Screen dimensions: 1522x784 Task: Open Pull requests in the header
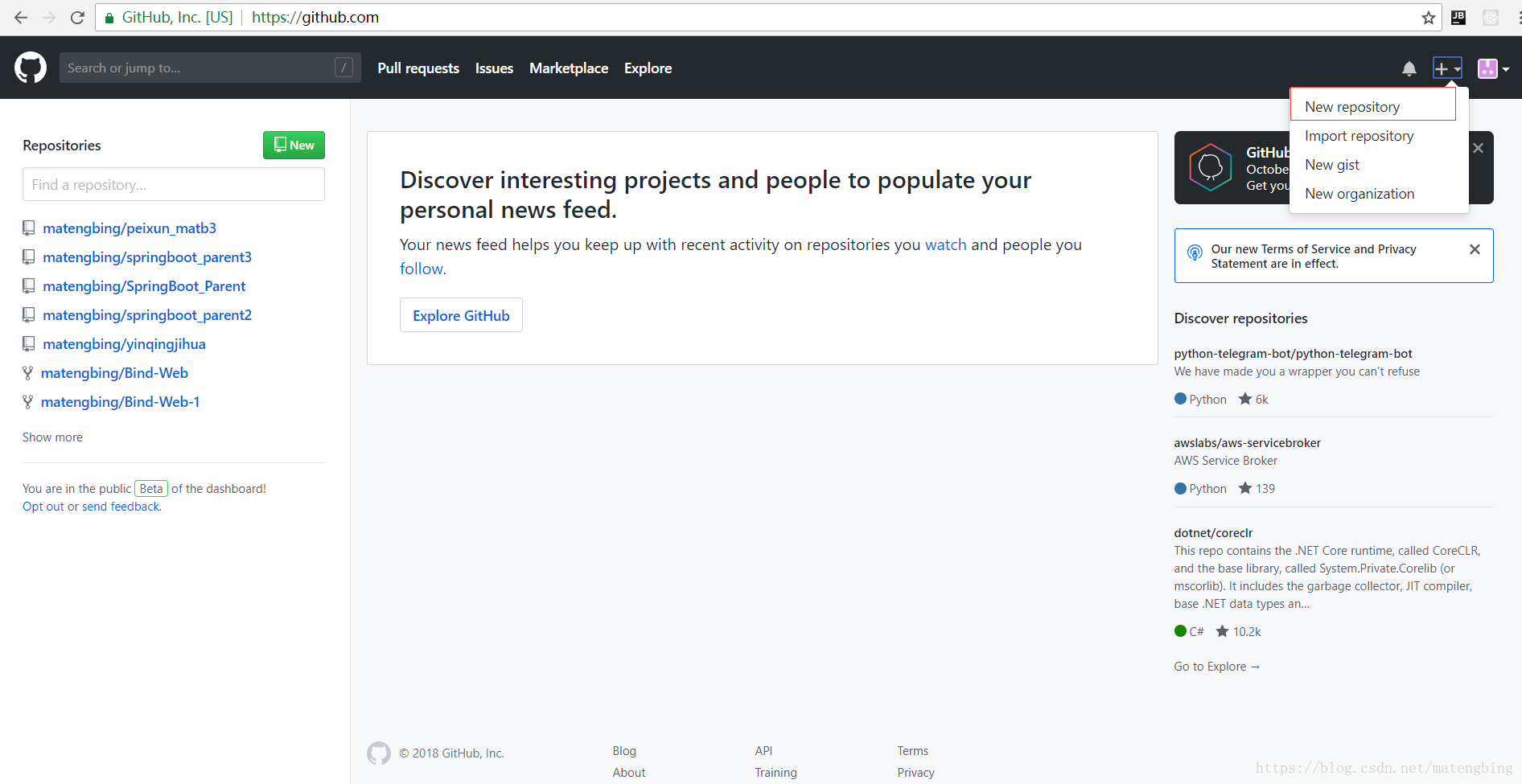(x=418, y=68)
